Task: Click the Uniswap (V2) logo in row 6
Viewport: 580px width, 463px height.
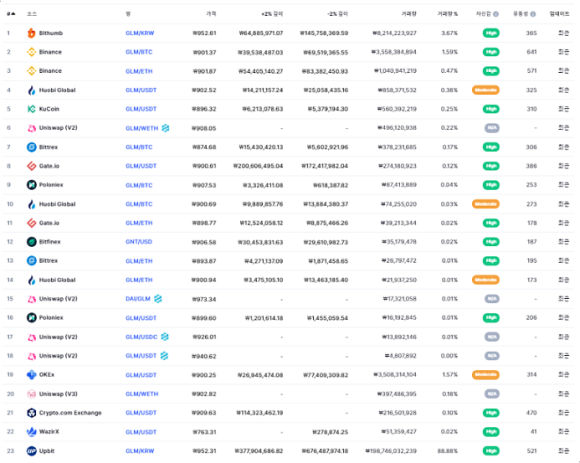Action: (31, 128)
